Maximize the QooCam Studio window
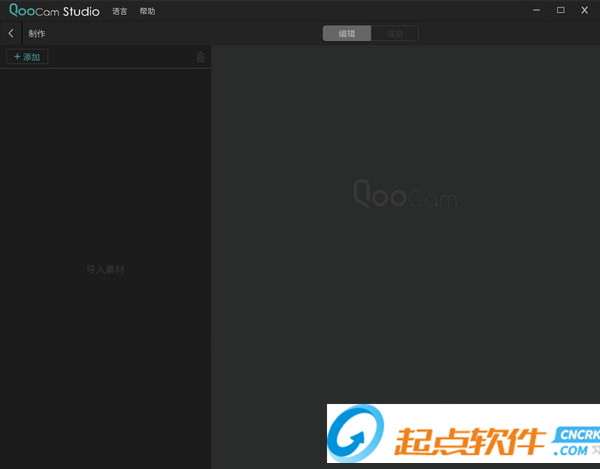 point(561,10)
